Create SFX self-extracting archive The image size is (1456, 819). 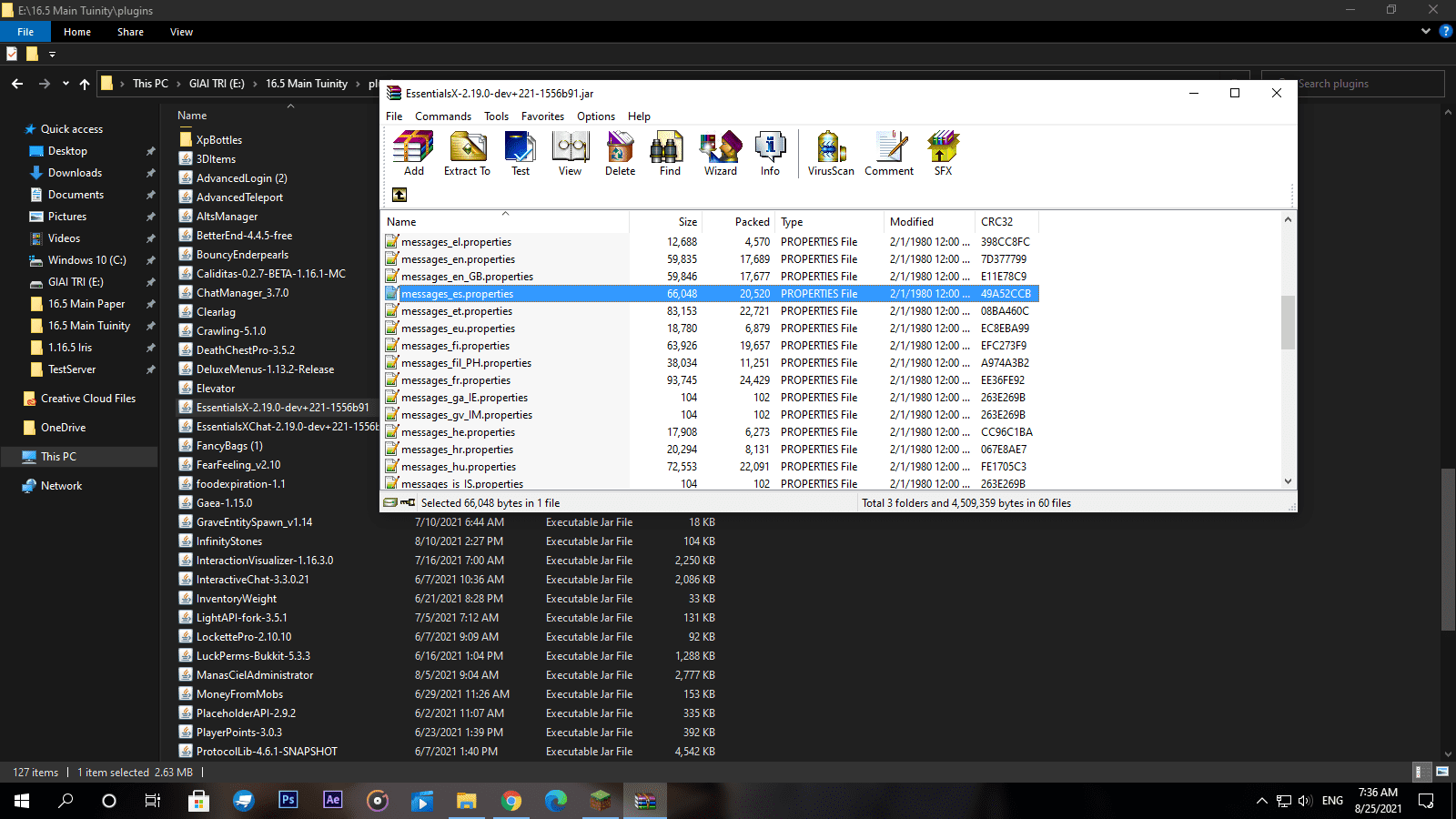(x=944, y=153)
